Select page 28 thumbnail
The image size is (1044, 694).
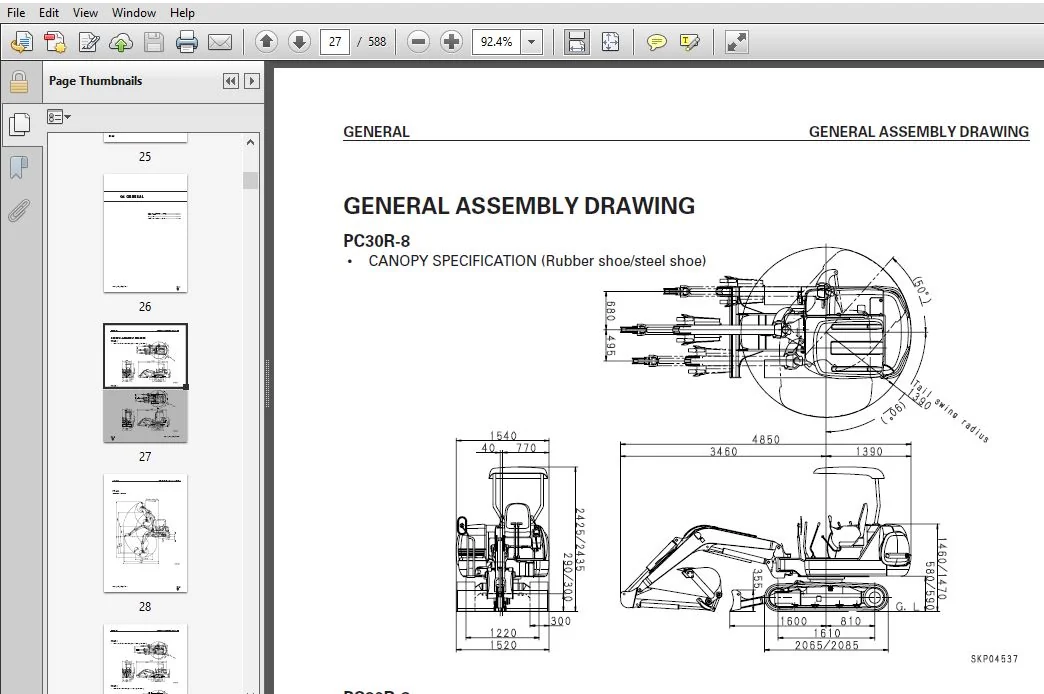coord(145,533)
